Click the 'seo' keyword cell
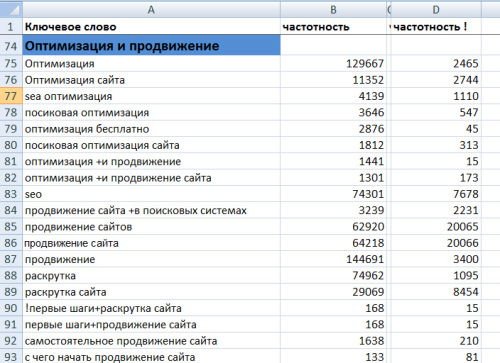The image size is (500, 363). click(151, 194)
